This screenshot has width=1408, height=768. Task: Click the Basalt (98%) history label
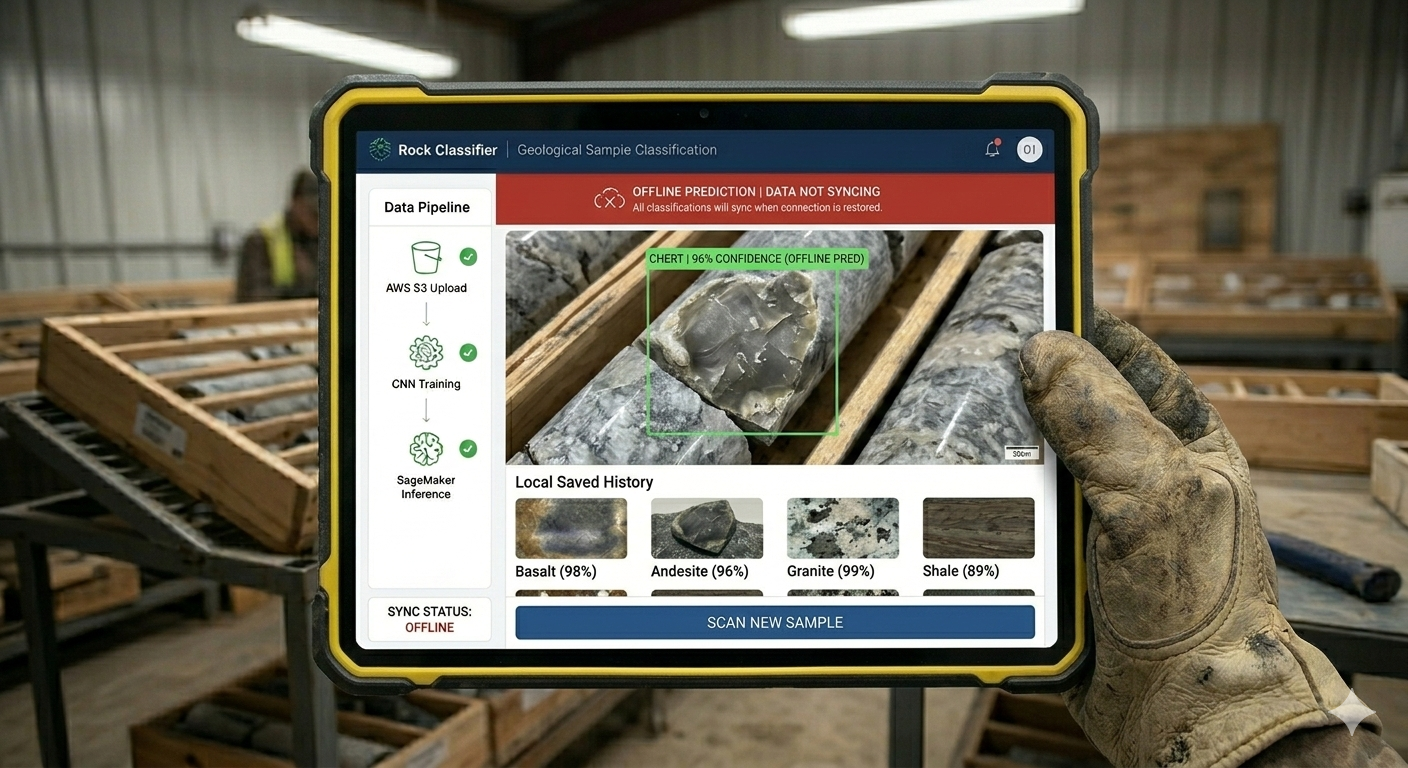pos(554,570)
